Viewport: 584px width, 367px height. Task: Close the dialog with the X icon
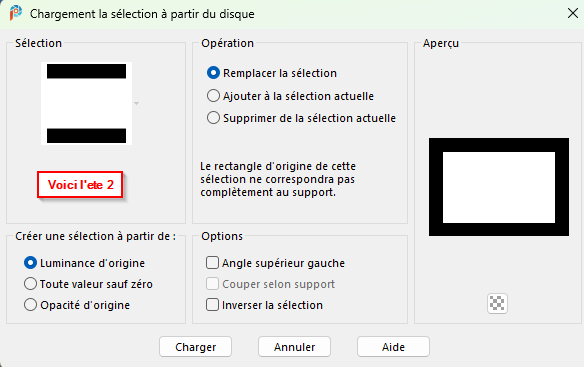tap(572, 13)
